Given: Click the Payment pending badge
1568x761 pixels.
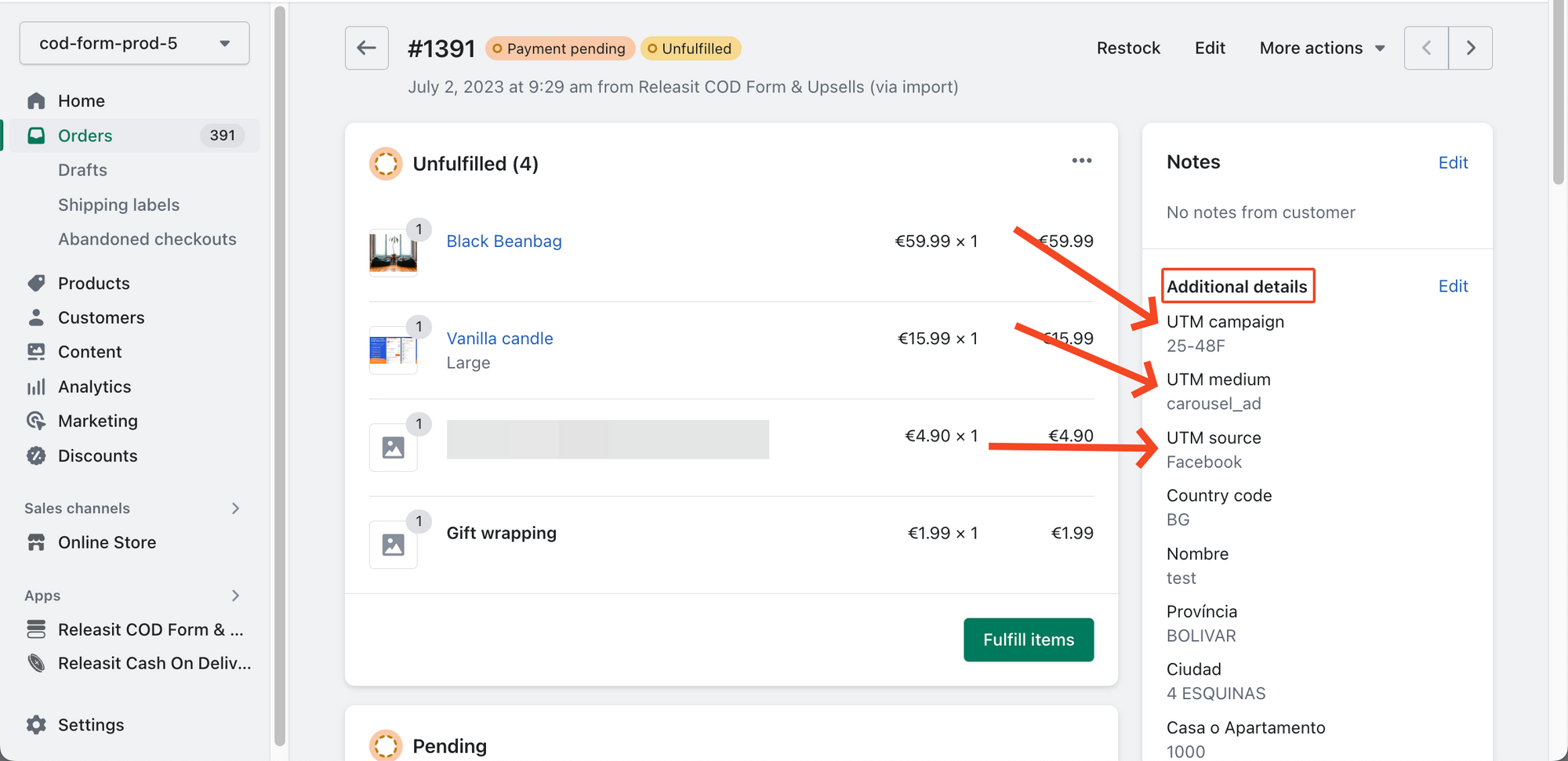Looking at the screenshot, I should (x=560, y=49).
